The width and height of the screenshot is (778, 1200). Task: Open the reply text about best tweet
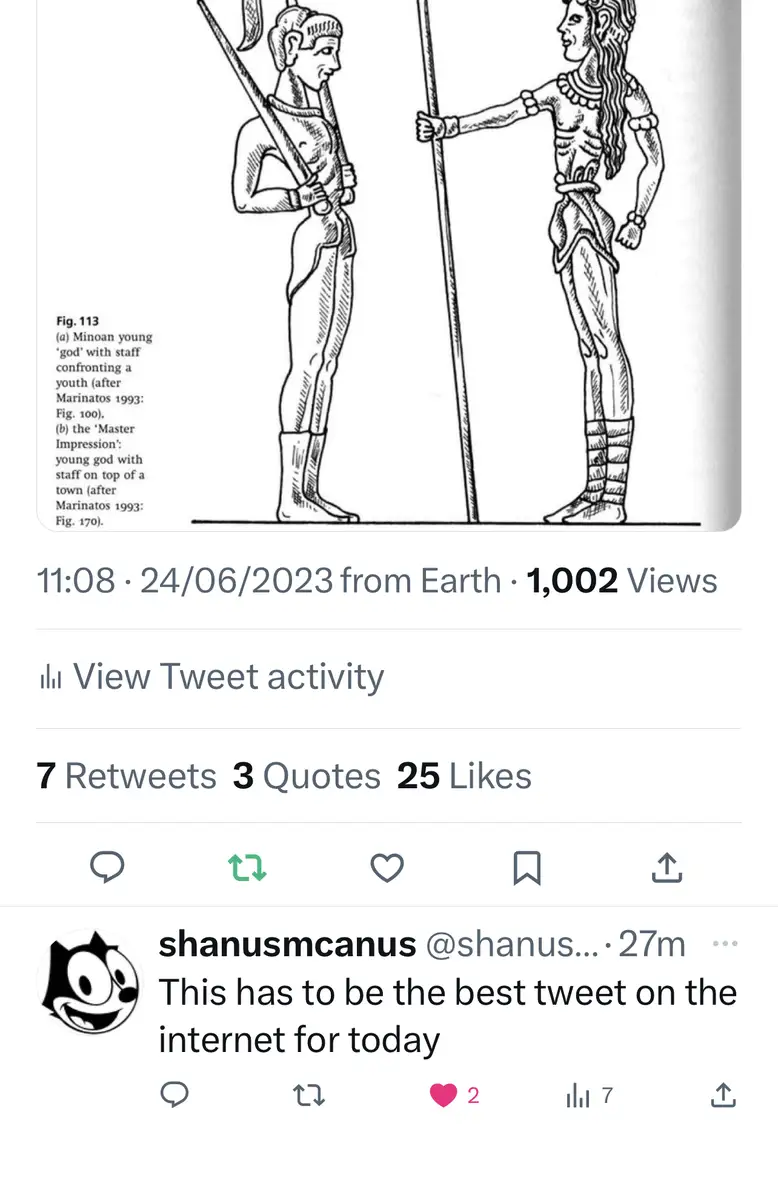[x=447, y=1016]
